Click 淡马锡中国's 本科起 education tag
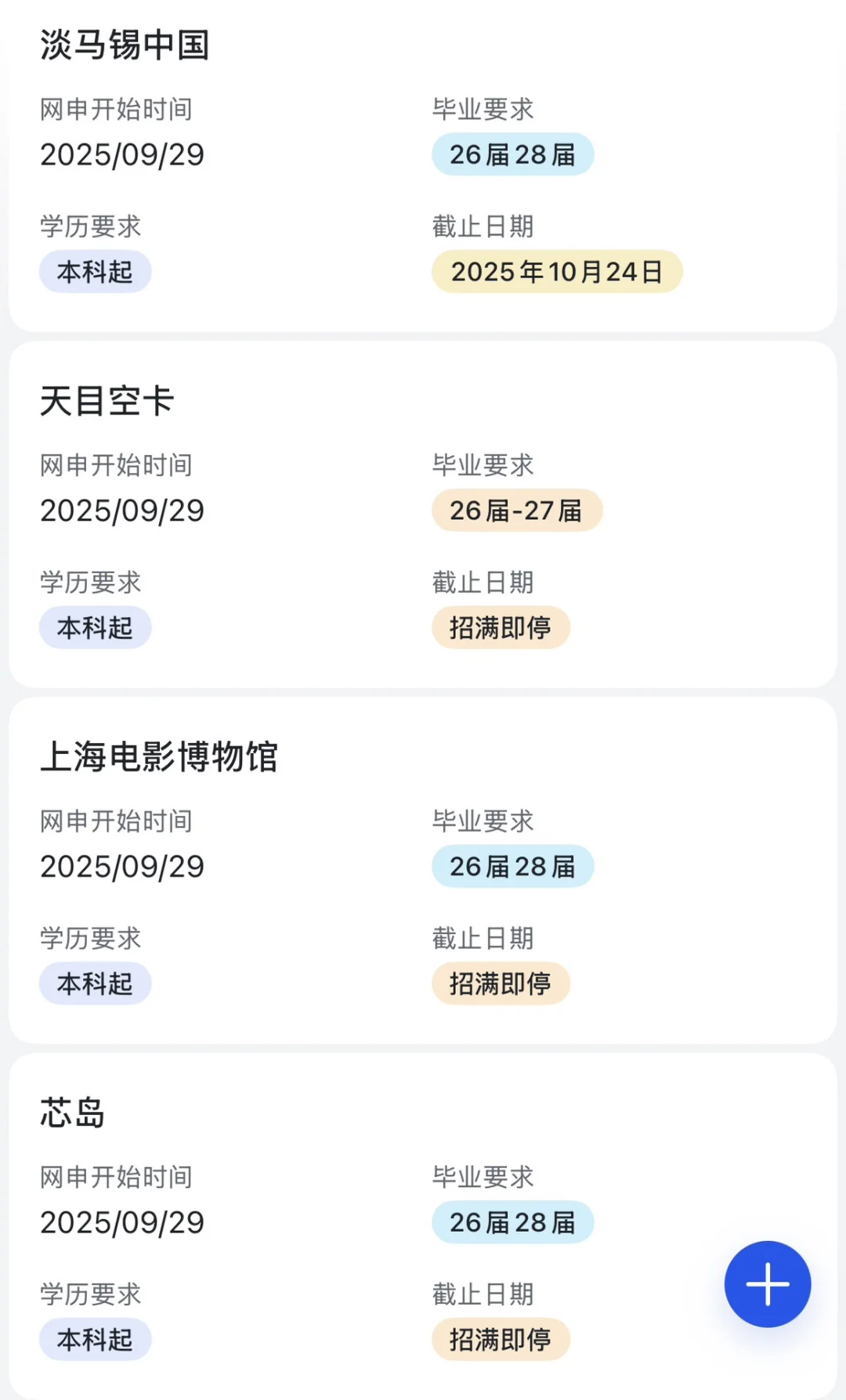Image resolution: width=846 pixels, height=1400 pixels. 96,272
